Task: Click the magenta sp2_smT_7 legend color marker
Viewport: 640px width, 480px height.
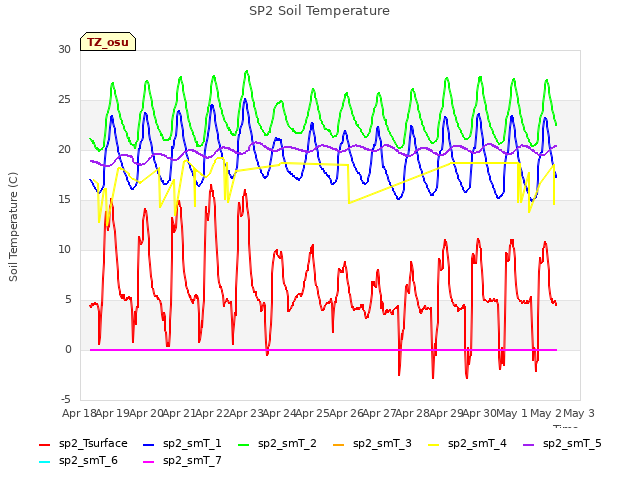Action: point(149,462)
